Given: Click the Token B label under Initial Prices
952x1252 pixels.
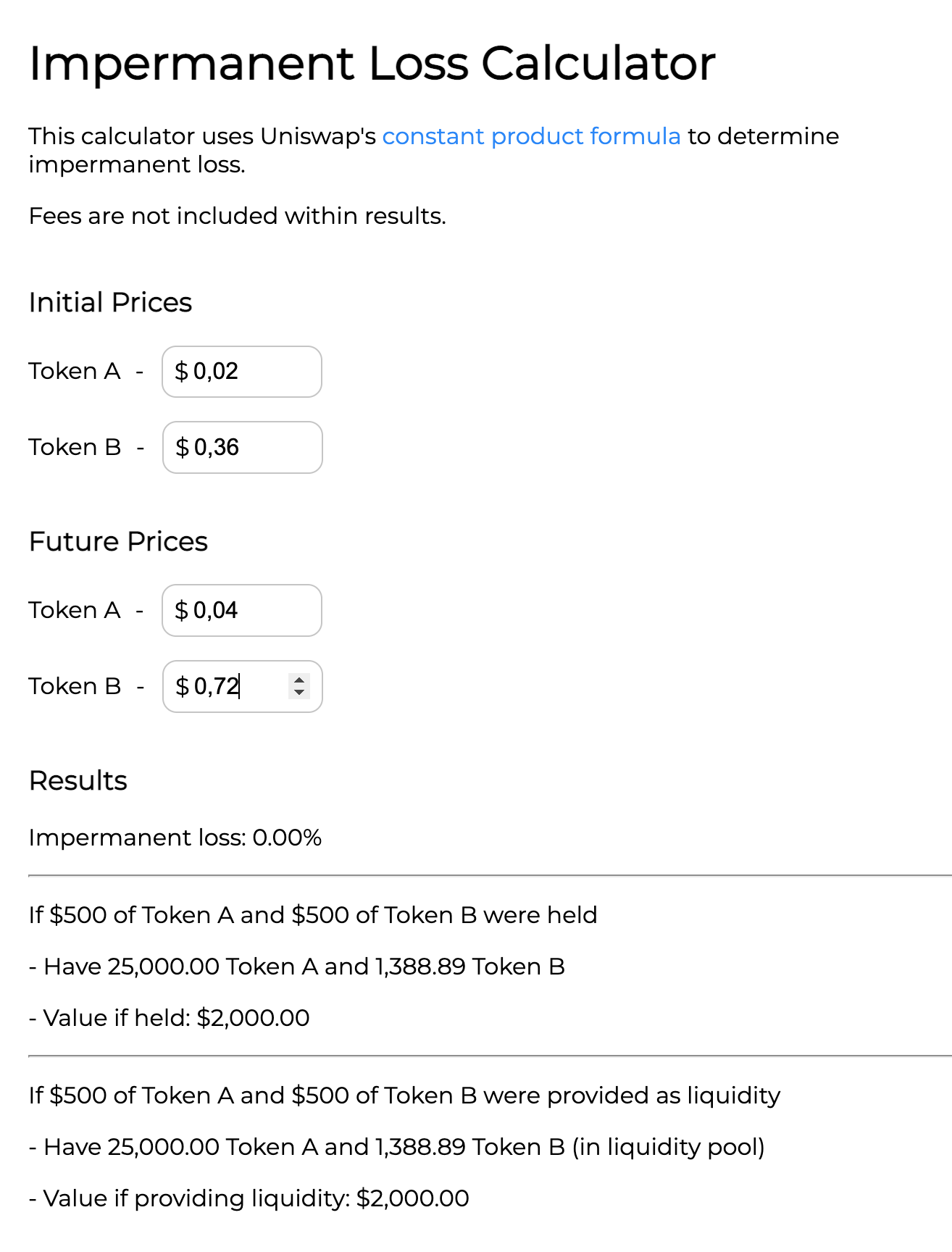Looking at the screenshot, I should (75, 447).
